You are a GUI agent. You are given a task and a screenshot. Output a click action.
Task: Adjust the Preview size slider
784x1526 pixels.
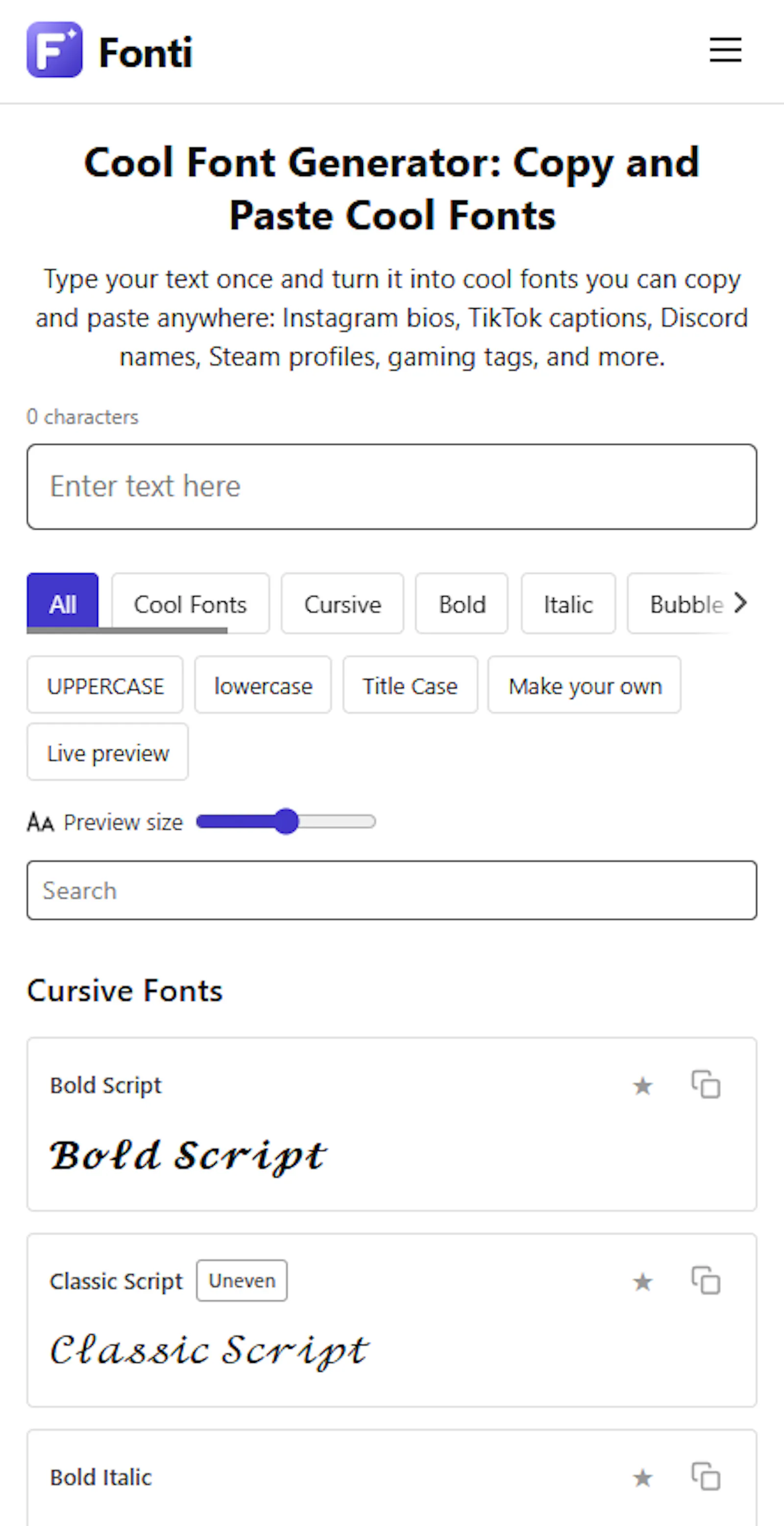[x=286, y=822]
